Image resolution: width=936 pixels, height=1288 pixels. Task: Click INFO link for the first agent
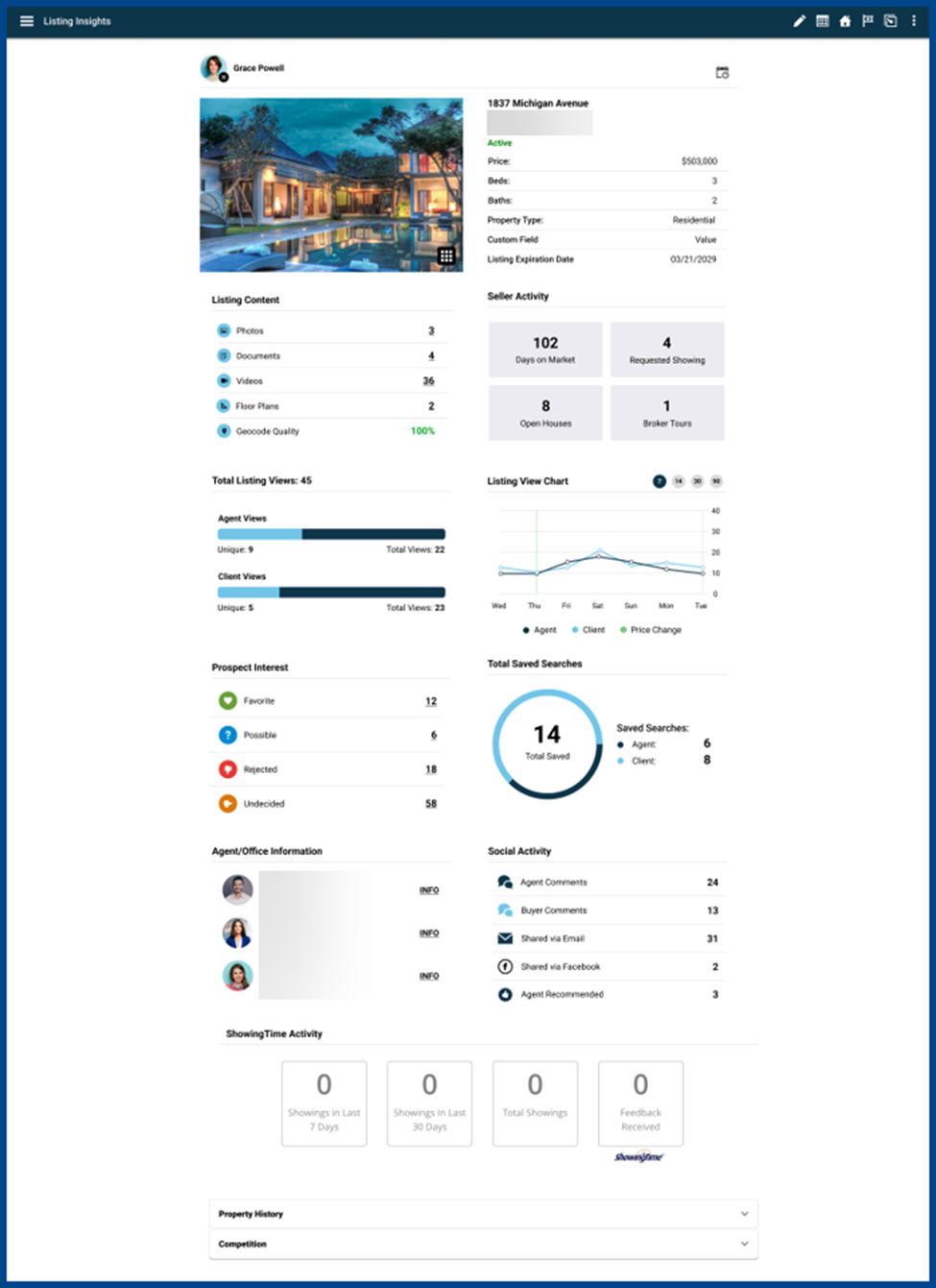tap(429, 890)
